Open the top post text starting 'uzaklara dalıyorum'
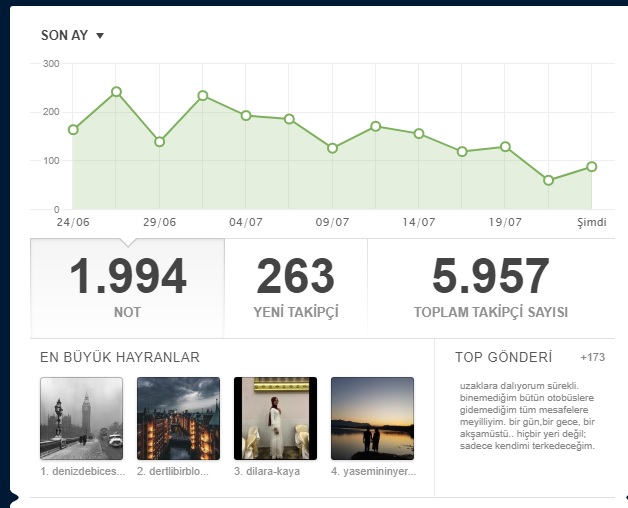This screenshot has width=628, height=508. click(x=527, y=416)
